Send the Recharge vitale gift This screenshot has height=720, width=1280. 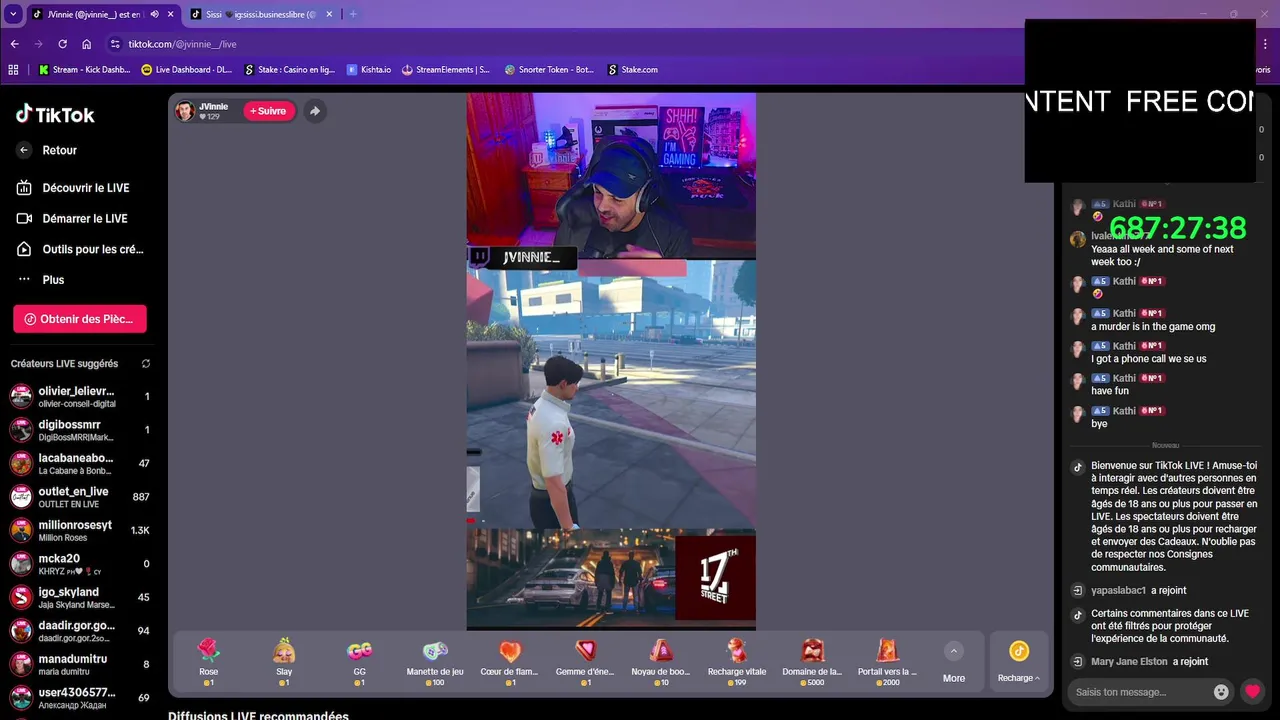pos(737,661)
